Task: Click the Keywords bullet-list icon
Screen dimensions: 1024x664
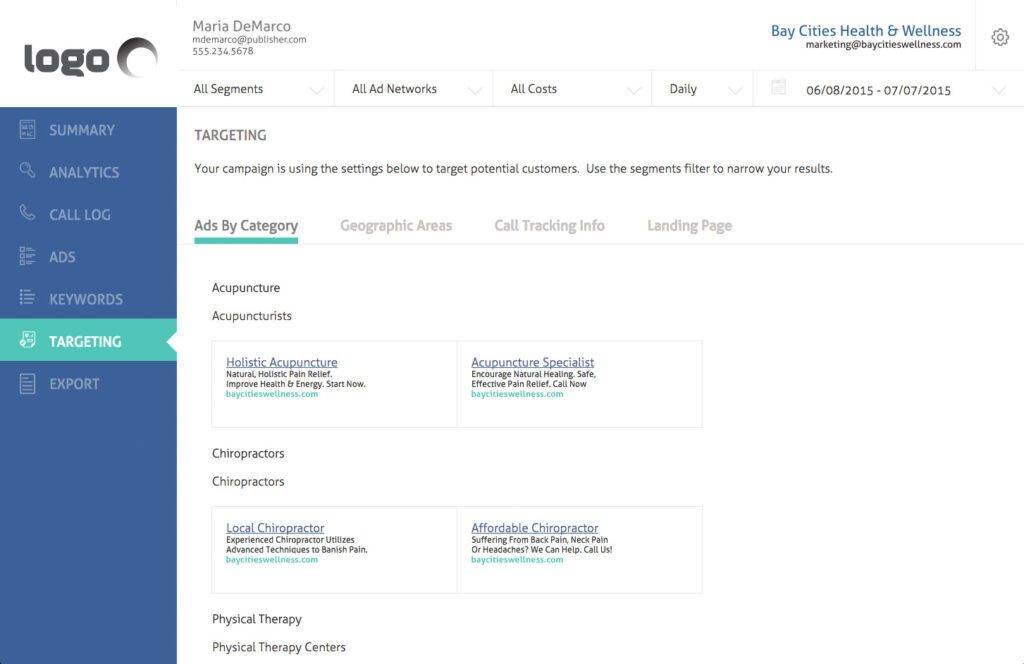Action: click(27, 298)
